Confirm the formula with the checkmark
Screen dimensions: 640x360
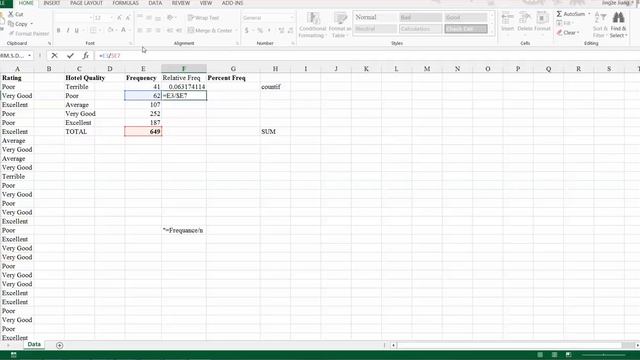coord(70,56)
